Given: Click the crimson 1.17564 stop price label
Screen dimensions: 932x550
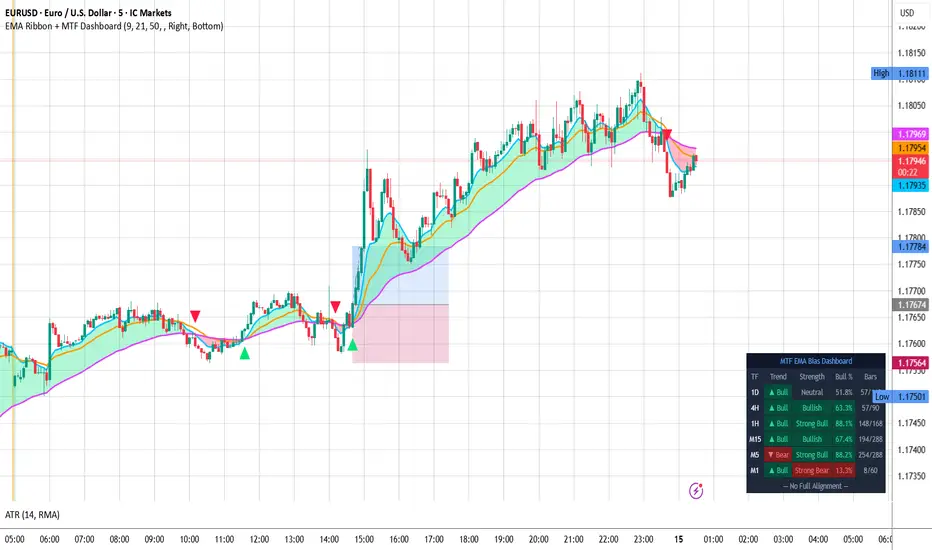Looking at the screenshot, I should click(x=911, y=363).
